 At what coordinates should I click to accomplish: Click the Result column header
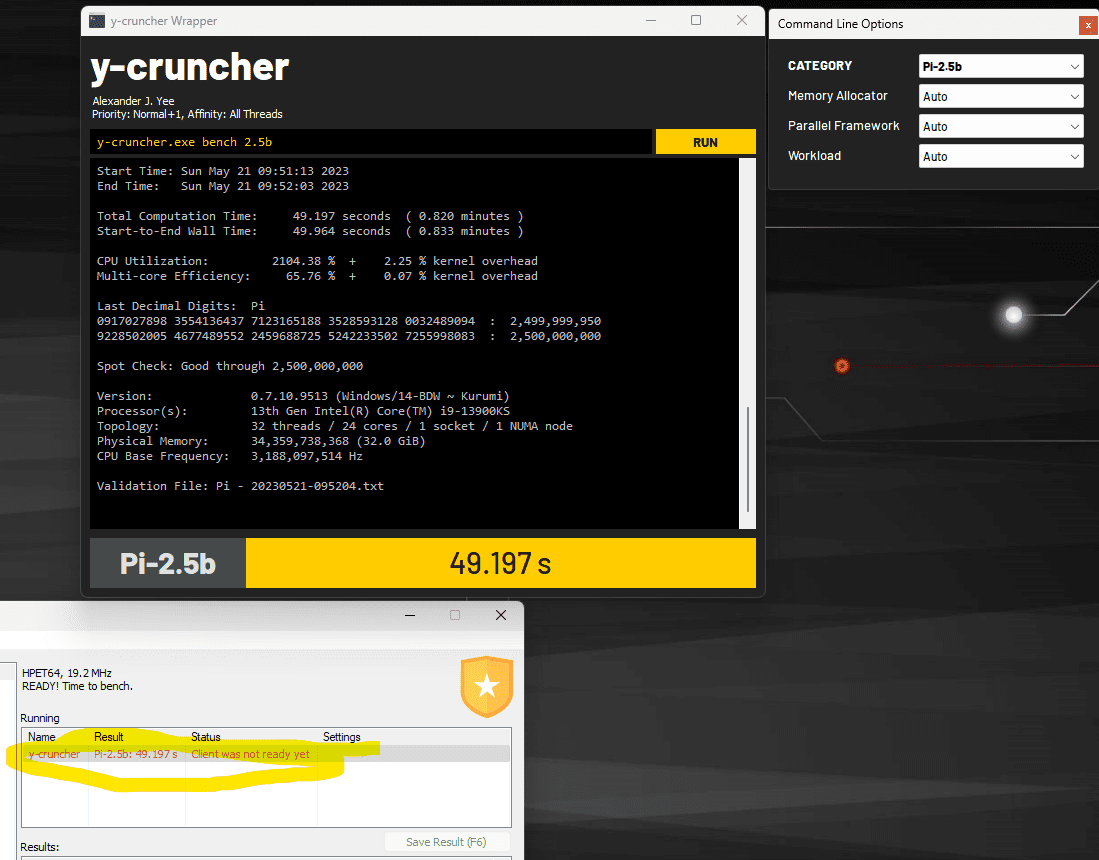click(x=109, y=737)
